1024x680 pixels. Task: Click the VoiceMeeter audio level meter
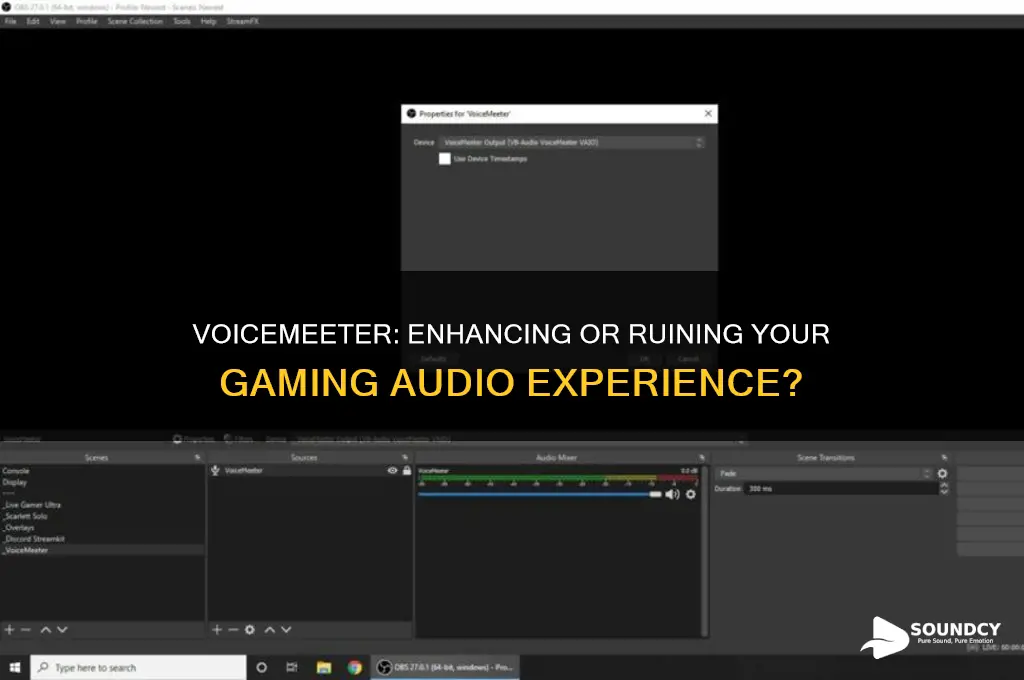(558, 479)
